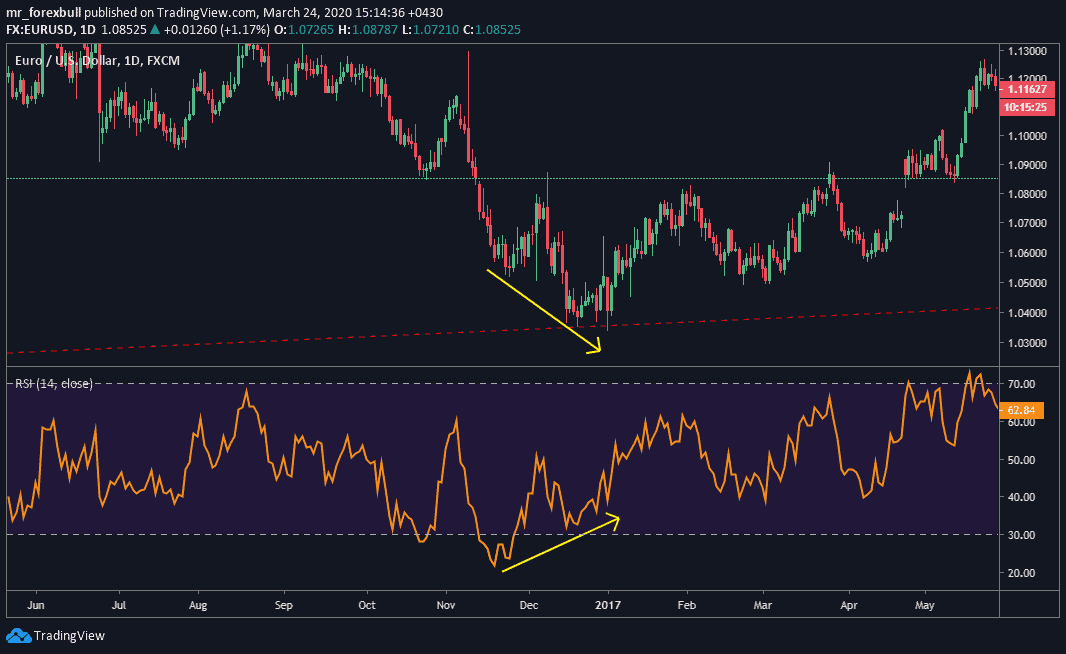The image size is (1066, 654).
Task: Select the RSI (14, close) indicator label
Action: point(53,383)
